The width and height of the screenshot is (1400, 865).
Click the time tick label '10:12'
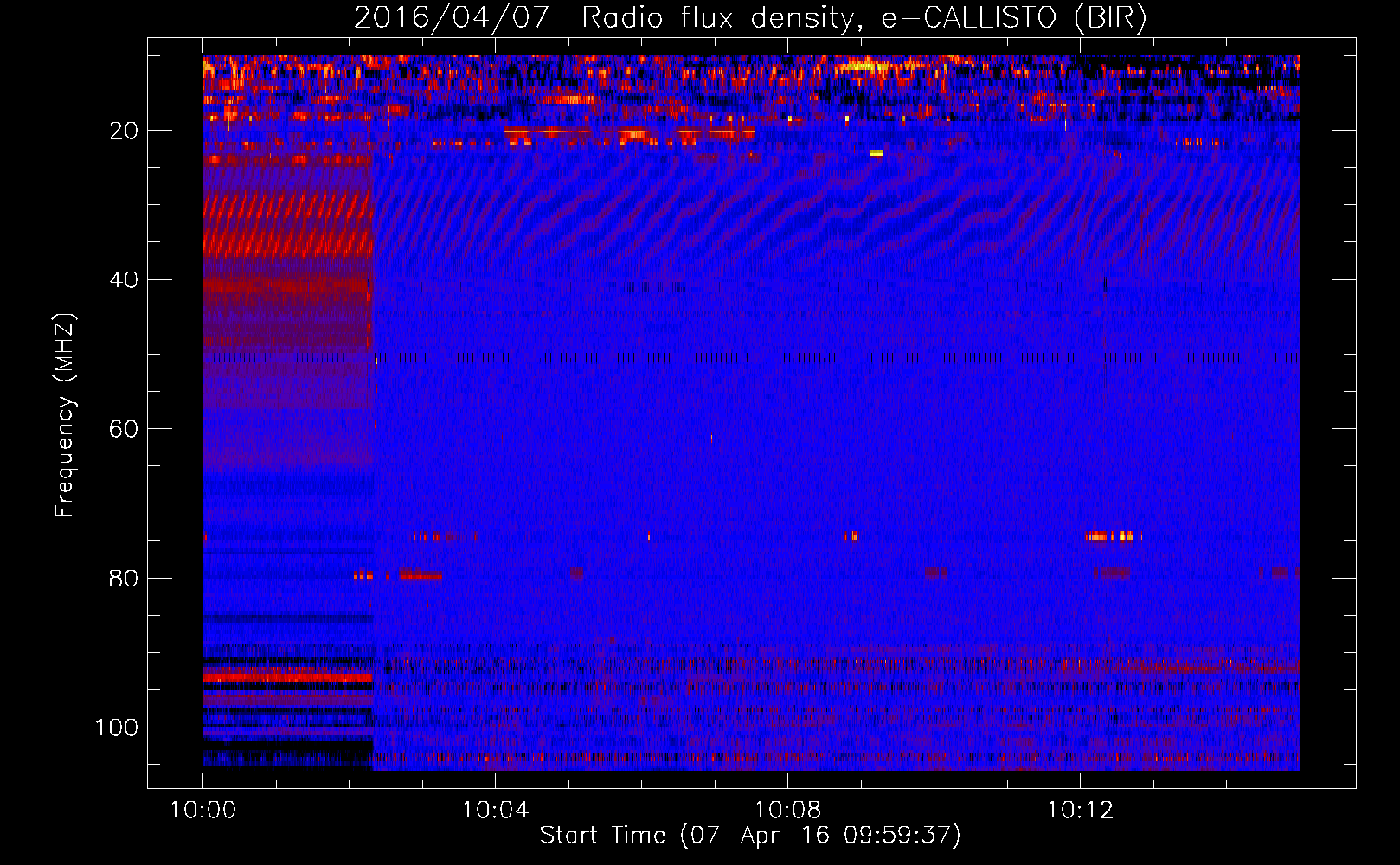click(1081, 811)
